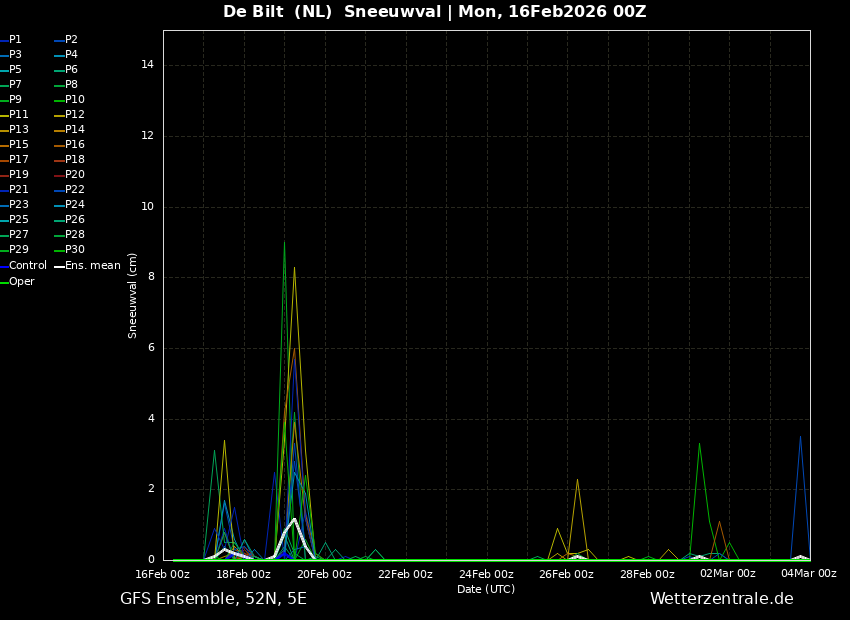Image resolution: width=850 pixels, height=620 pixels.
Task: Click the 18Feb 00z date tick label
Action: coord(243,574)
